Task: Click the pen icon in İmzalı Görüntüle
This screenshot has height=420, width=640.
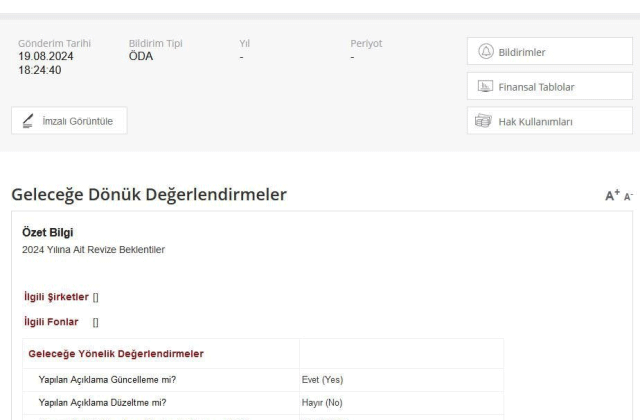Action: [30, 122]
